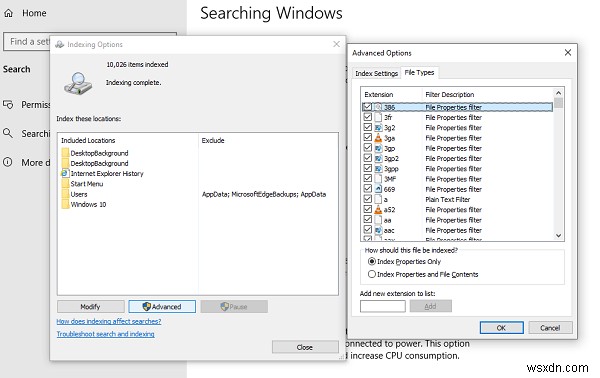Click the Home icon in Settings sidebar
Image resolution: width=600 pixels, height=378 pixels.
pos(8,13)
